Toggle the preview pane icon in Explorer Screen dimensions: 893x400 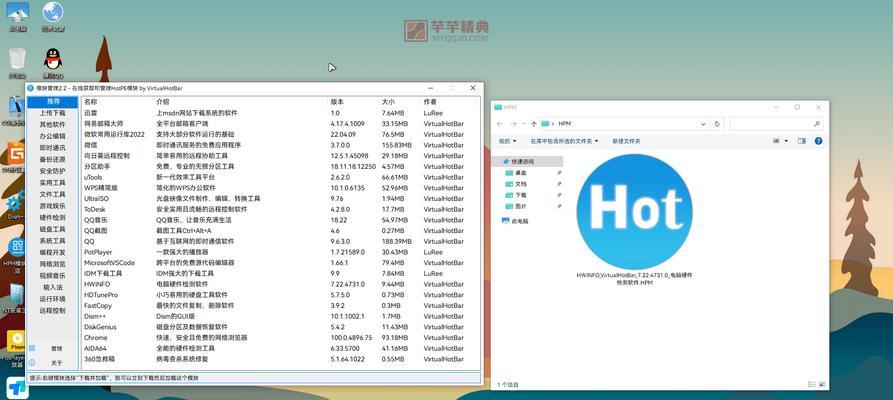click(802, 141)
